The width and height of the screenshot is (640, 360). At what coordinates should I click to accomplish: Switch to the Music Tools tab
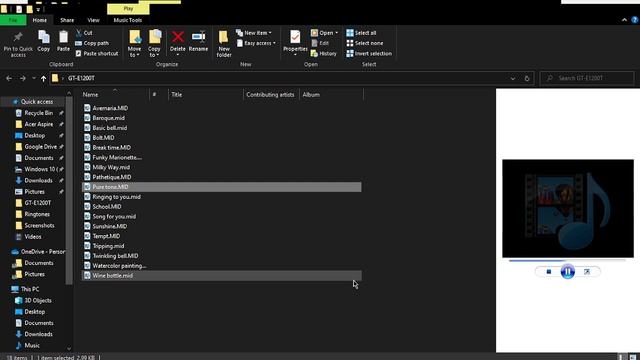pyautogui.click(x=128, y=20)
